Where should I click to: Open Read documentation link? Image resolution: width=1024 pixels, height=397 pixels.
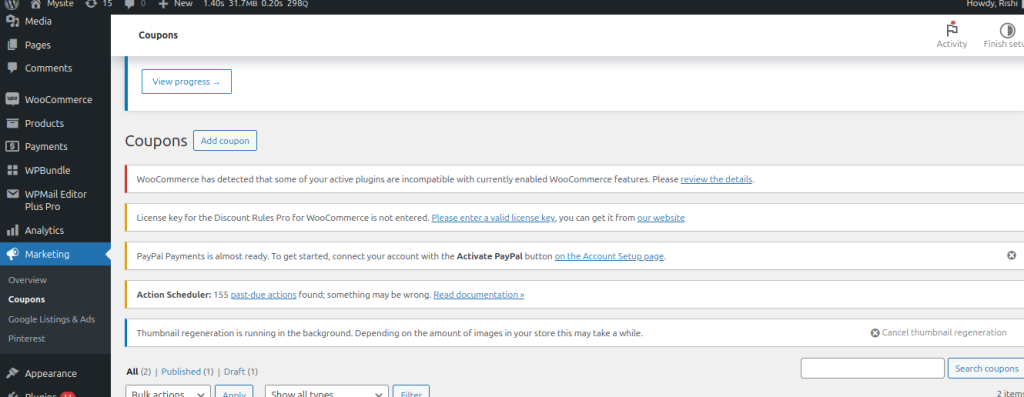tap(479, 294)
